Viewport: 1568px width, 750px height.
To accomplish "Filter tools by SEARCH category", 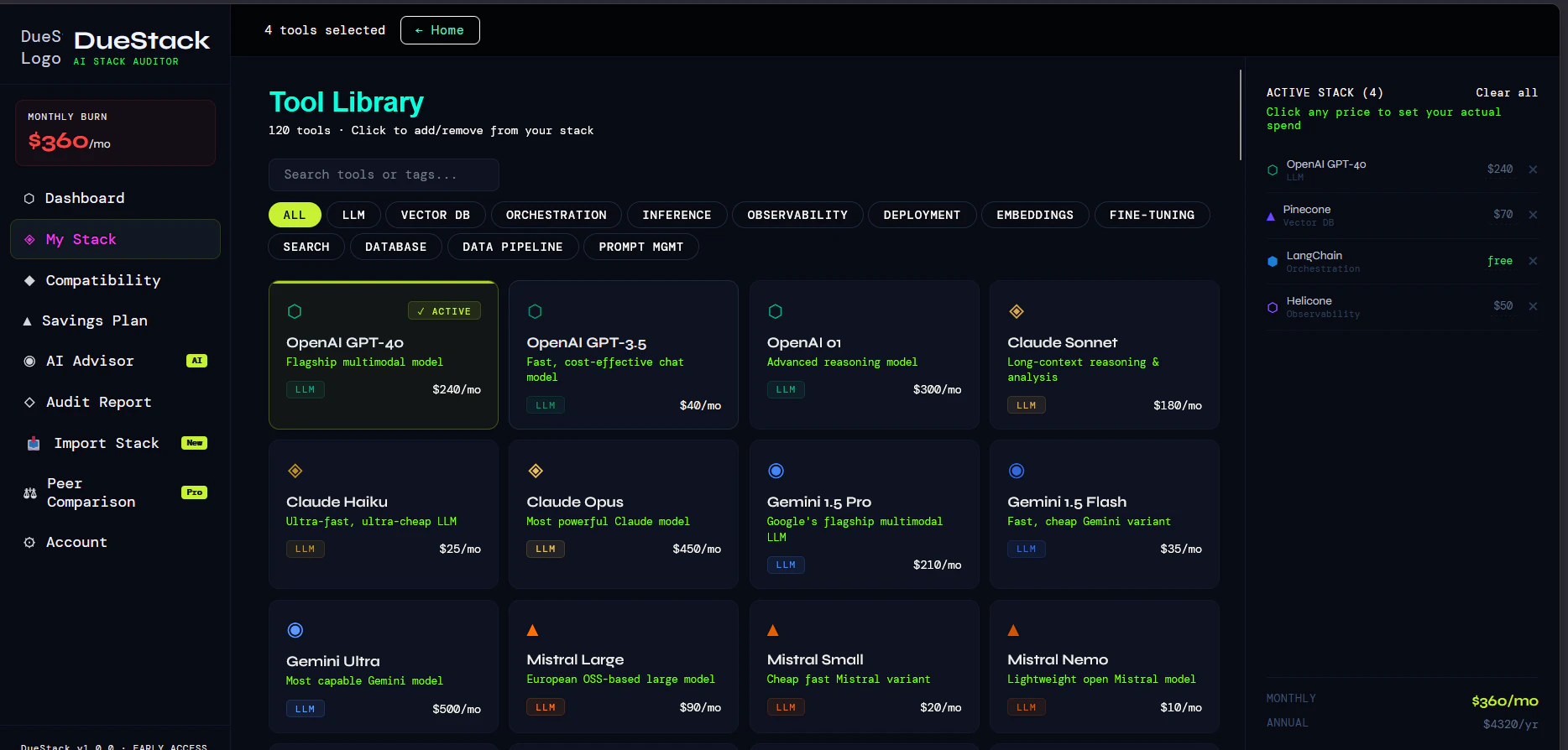I will click(306, 247).
